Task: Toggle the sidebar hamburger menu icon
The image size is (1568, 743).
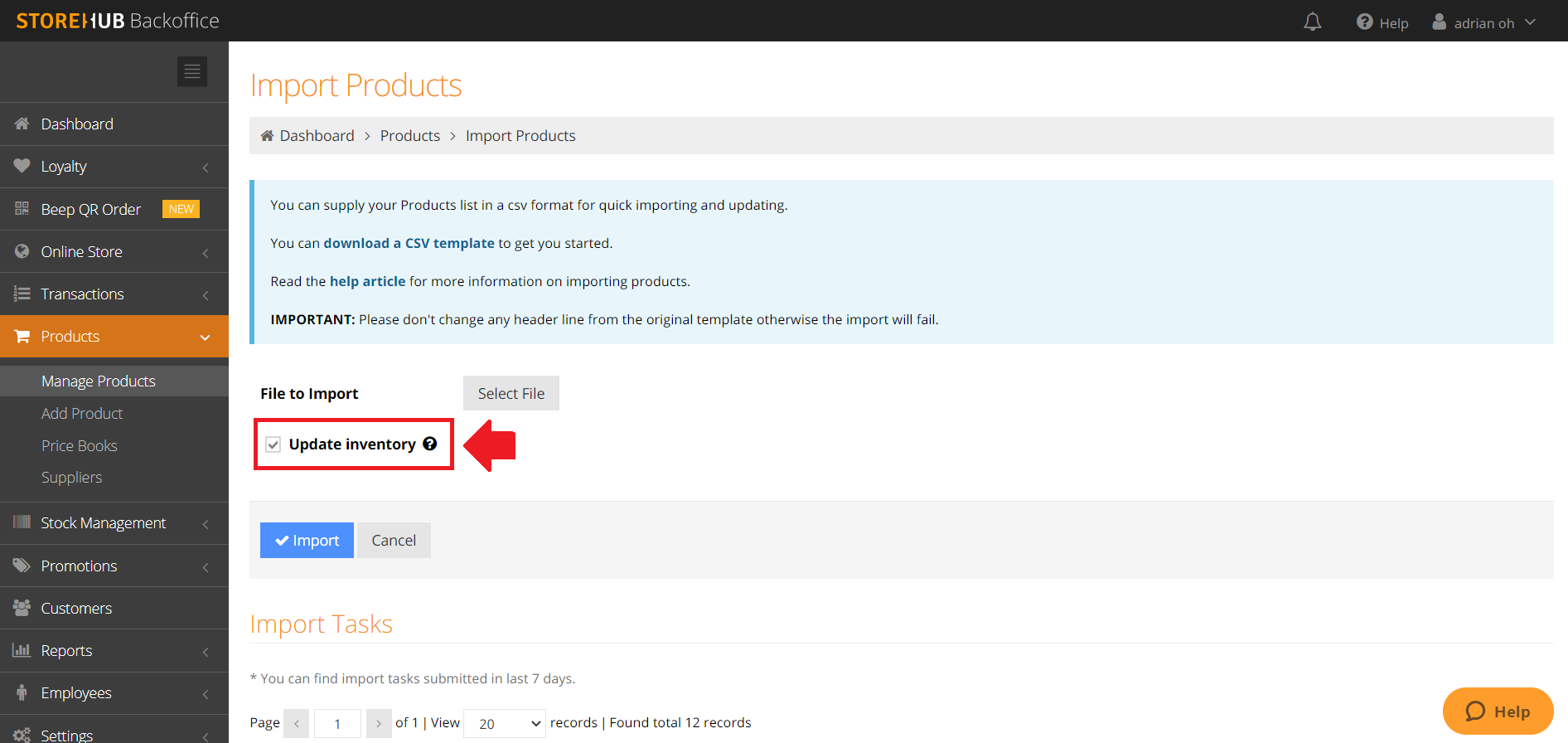Action: pos(192,71)
